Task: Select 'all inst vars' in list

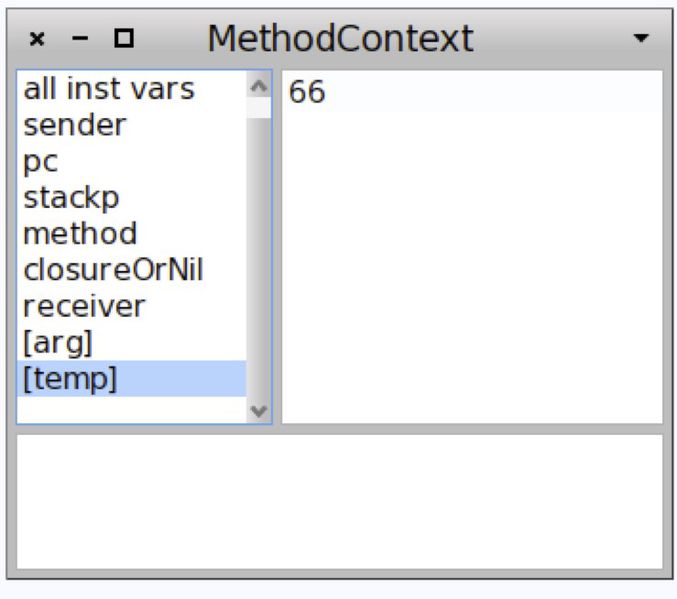Action: (108, 90)
